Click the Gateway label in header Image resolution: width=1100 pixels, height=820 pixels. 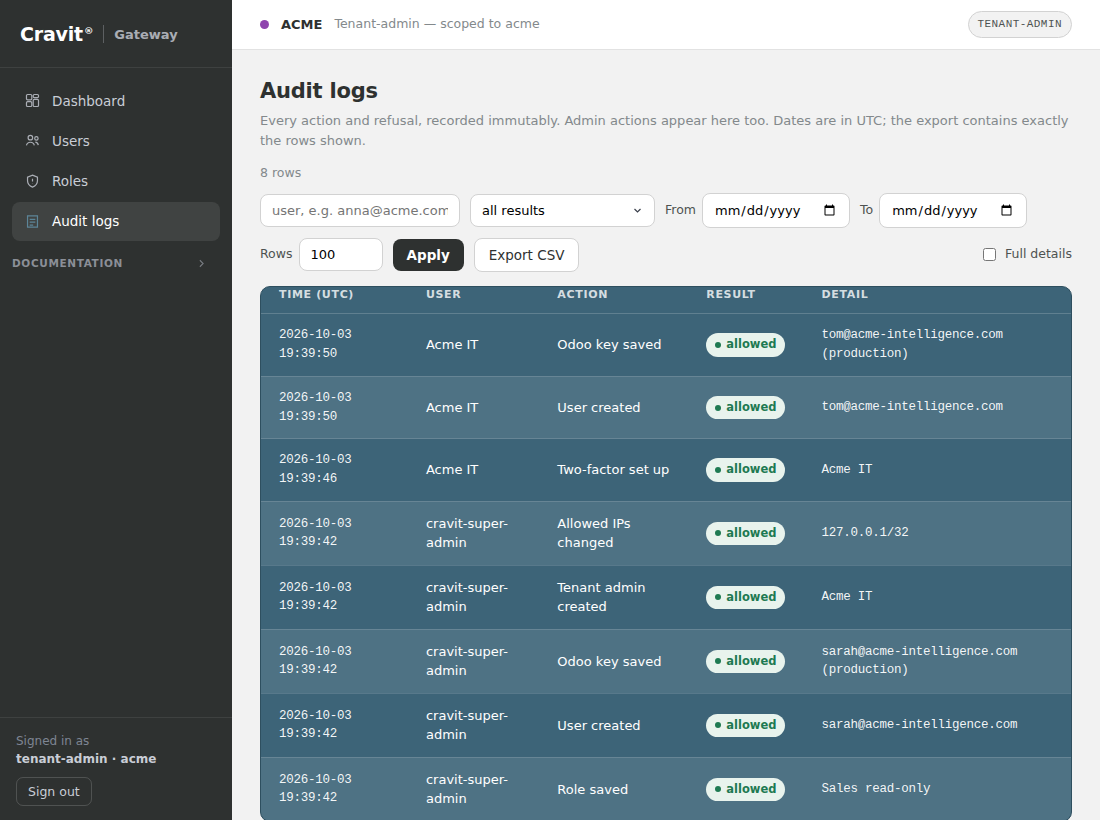146,34
